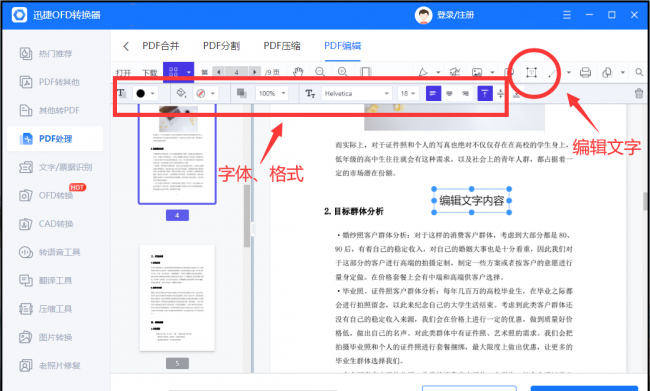The image size is (650, 391).
Task: Expand the copy pages dropdown arrow
Action: click(x=623, y=73)
